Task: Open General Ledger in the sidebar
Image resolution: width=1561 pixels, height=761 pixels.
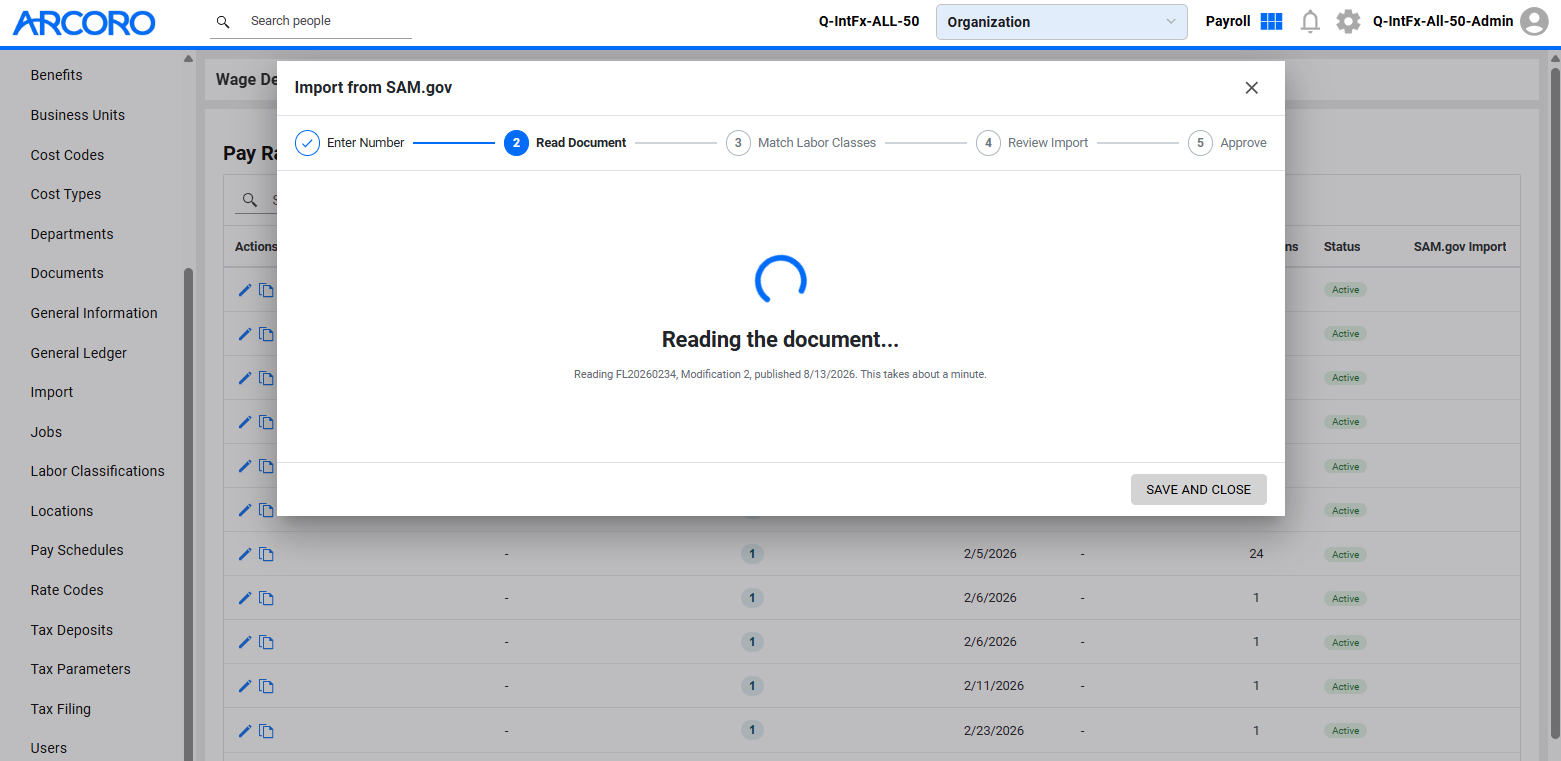Action: [79, 353]
